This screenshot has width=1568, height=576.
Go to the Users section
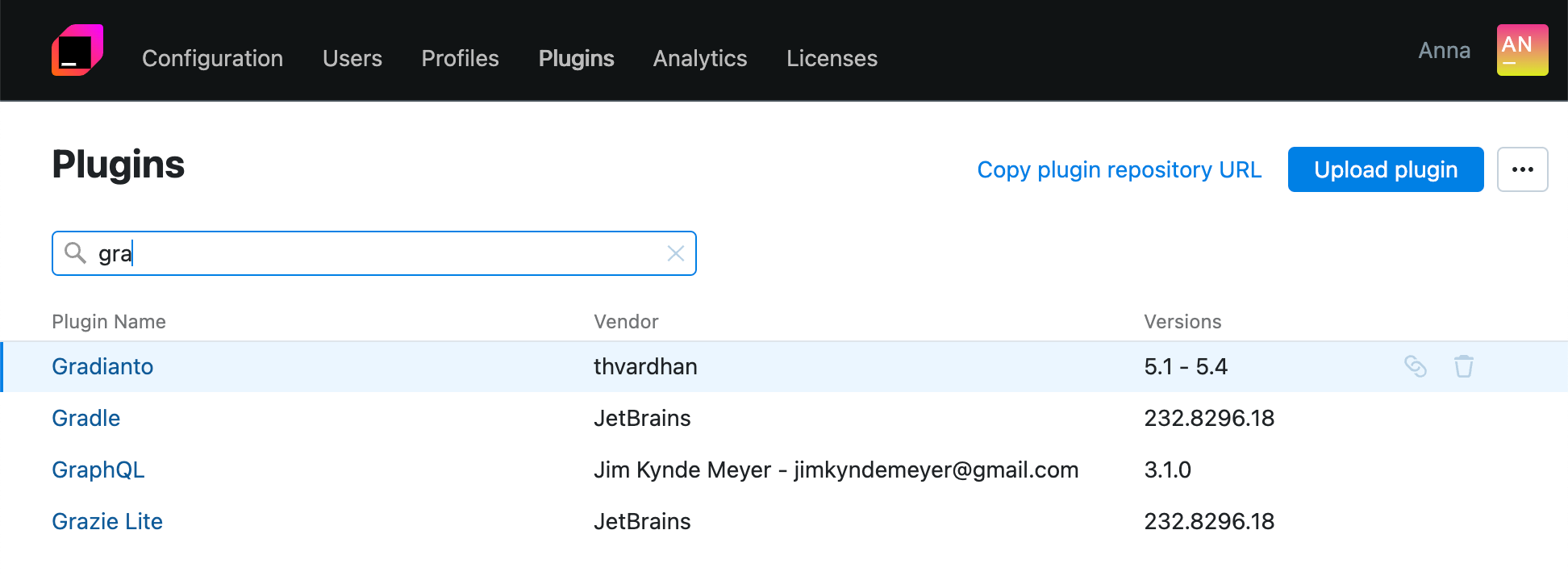352,58
